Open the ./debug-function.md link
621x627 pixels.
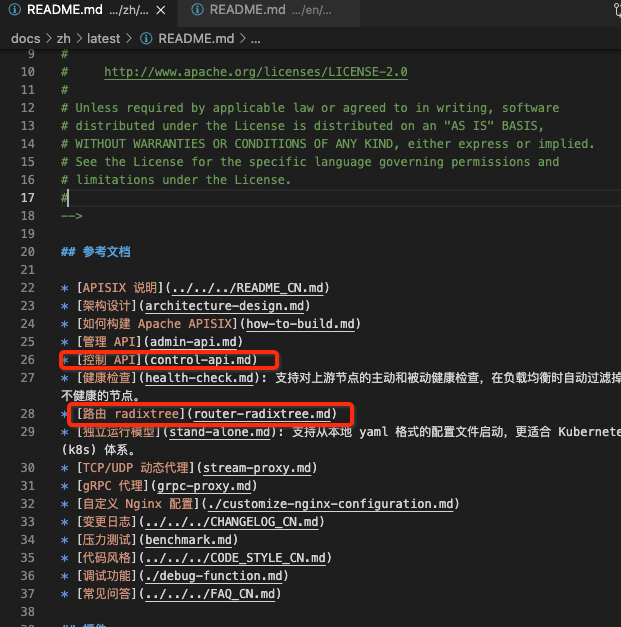[214, 576]
